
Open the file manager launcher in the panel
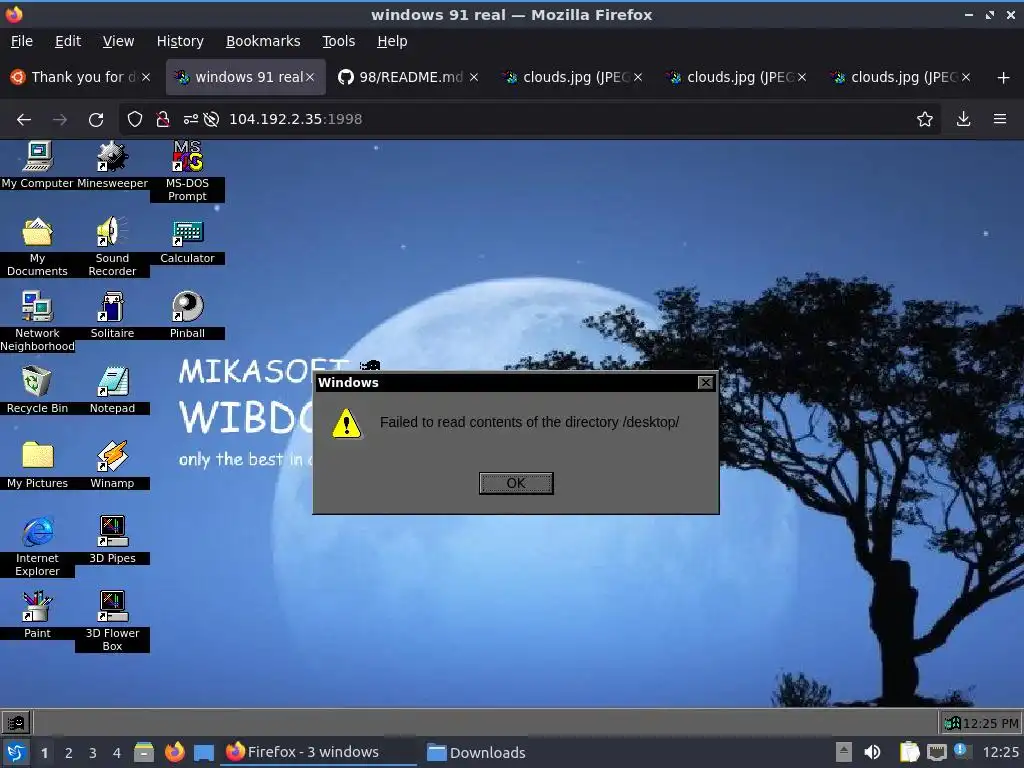pos(144,752)
